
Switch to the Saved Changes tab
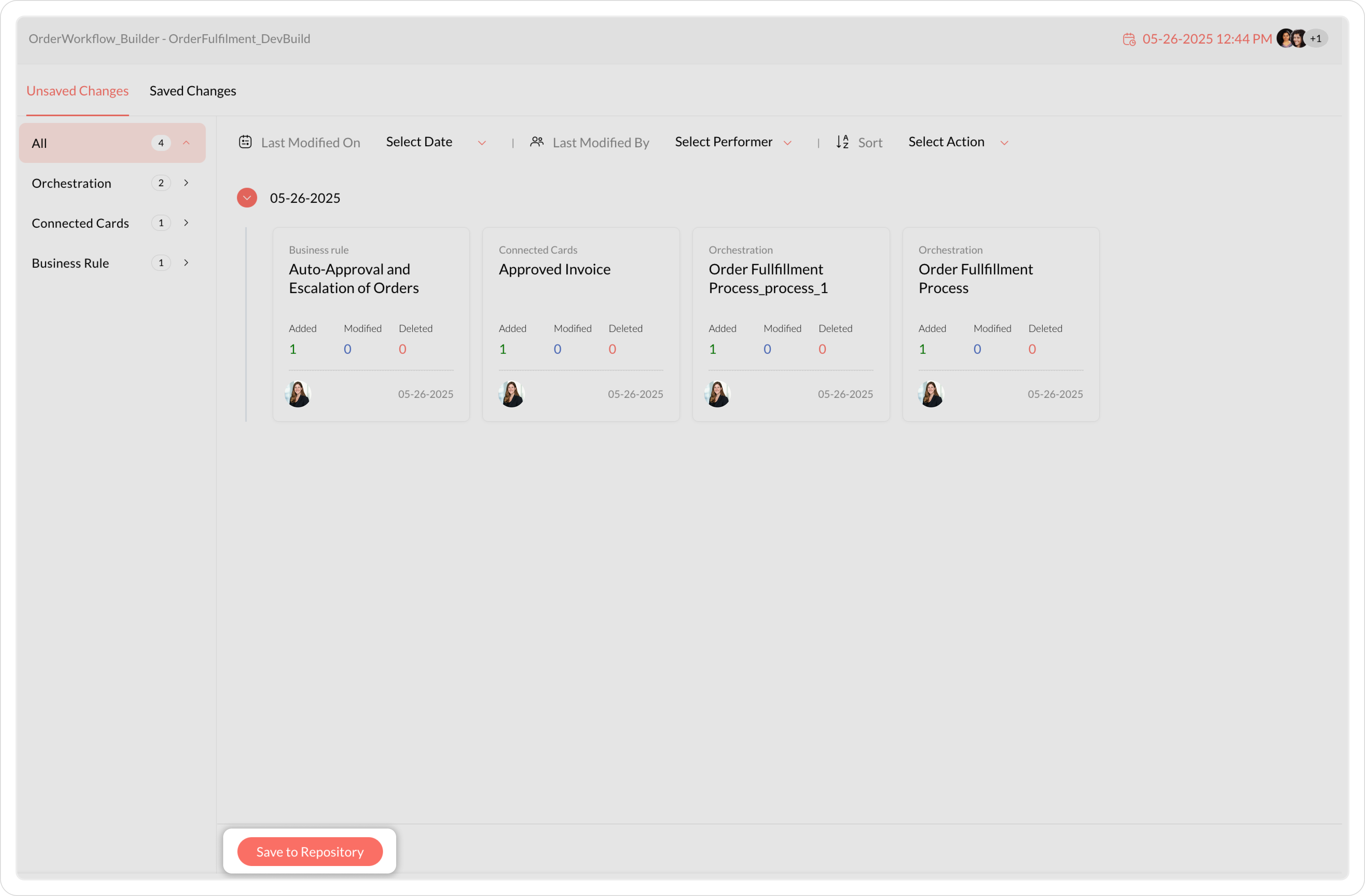tap(193, 91)
